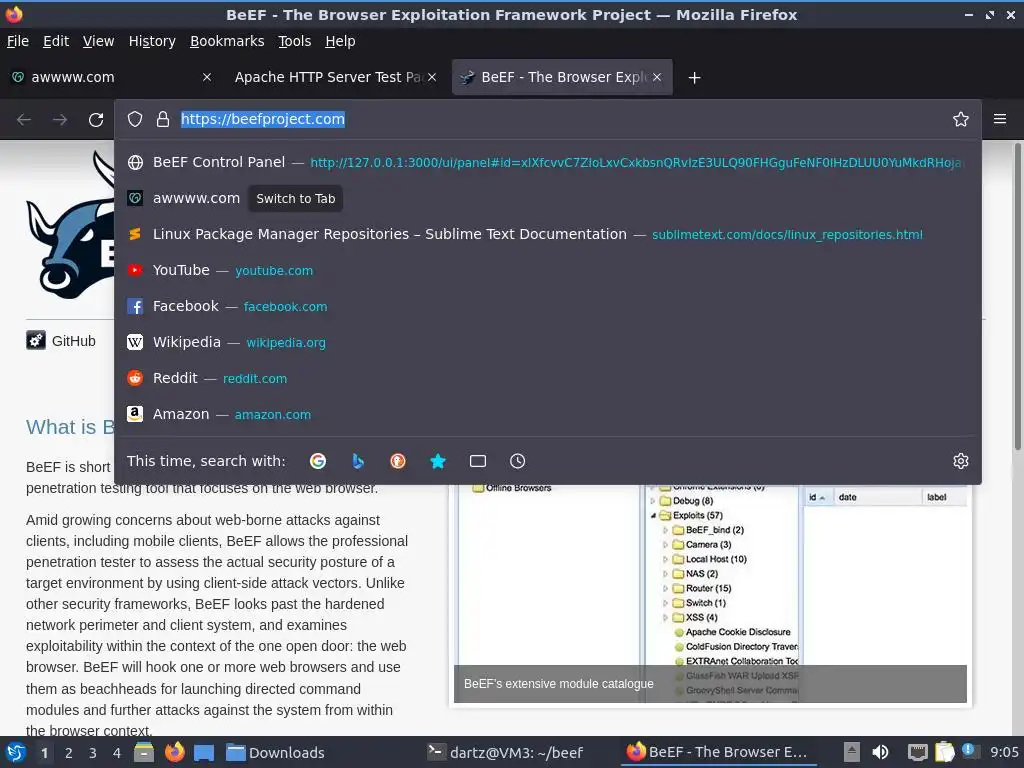The width and height of the screenshot is (1024, 768).
Task: Open the View menu
Action: point(98,41)
